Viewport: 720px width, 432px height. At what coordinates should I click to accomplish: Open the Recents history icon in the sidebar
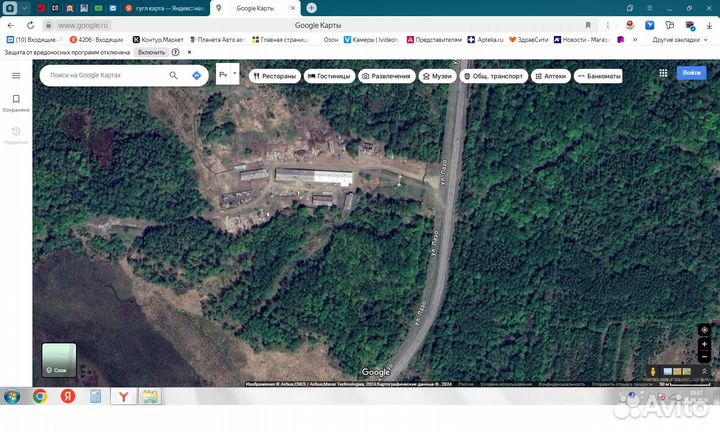tap(16, 131)
